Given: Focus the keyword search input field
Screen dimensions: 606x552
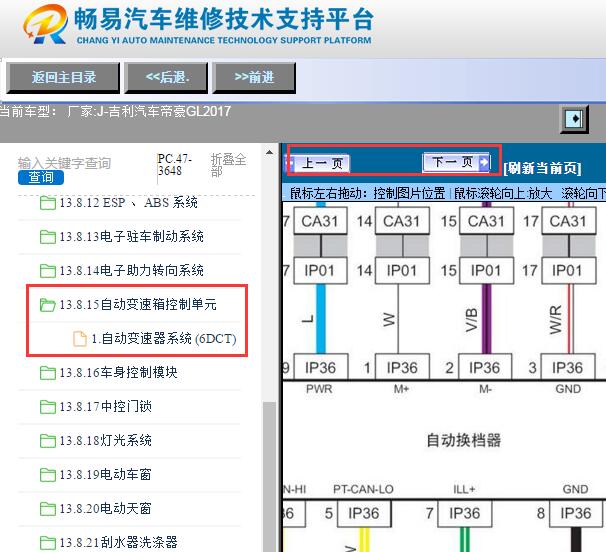Looking at the screenshot, I should (x=65, y=163).
